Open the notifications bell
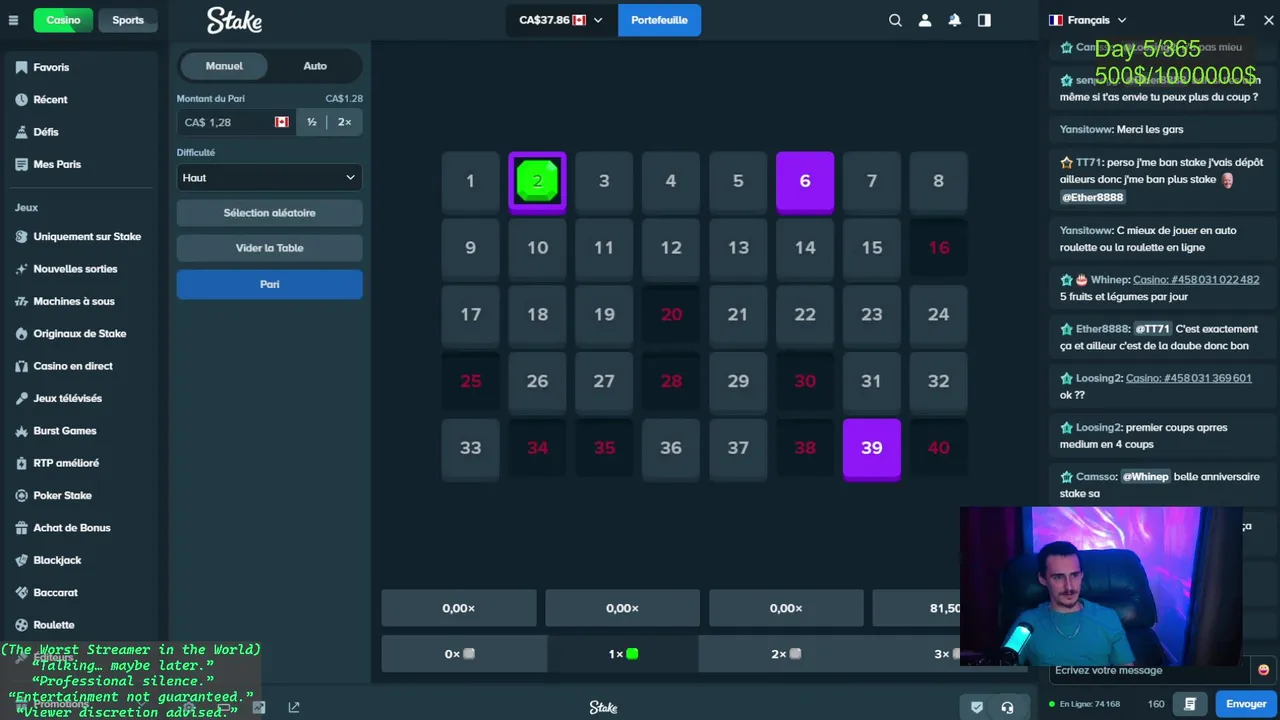The image size is (1280, 720). pos(955,20)
